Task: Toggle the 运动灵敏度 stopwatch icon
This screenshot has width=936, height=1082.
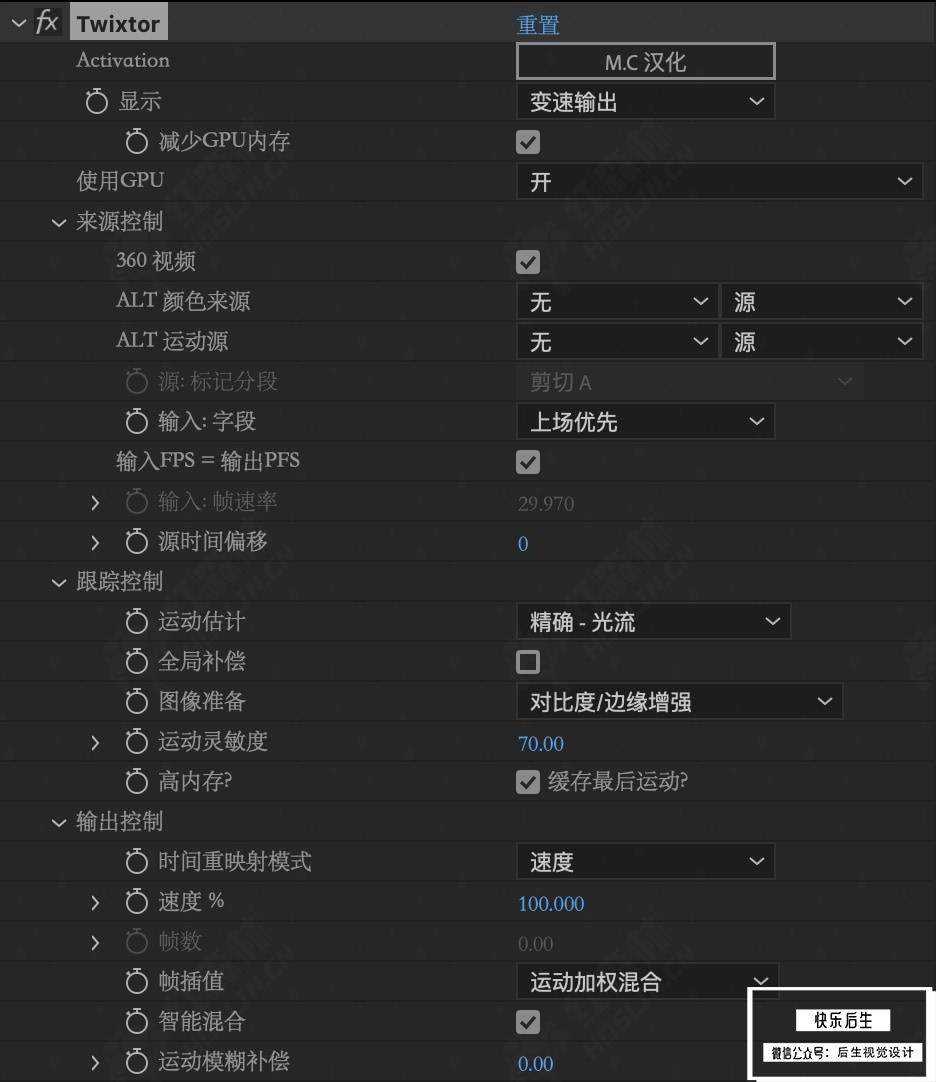Action: [137, 741]
